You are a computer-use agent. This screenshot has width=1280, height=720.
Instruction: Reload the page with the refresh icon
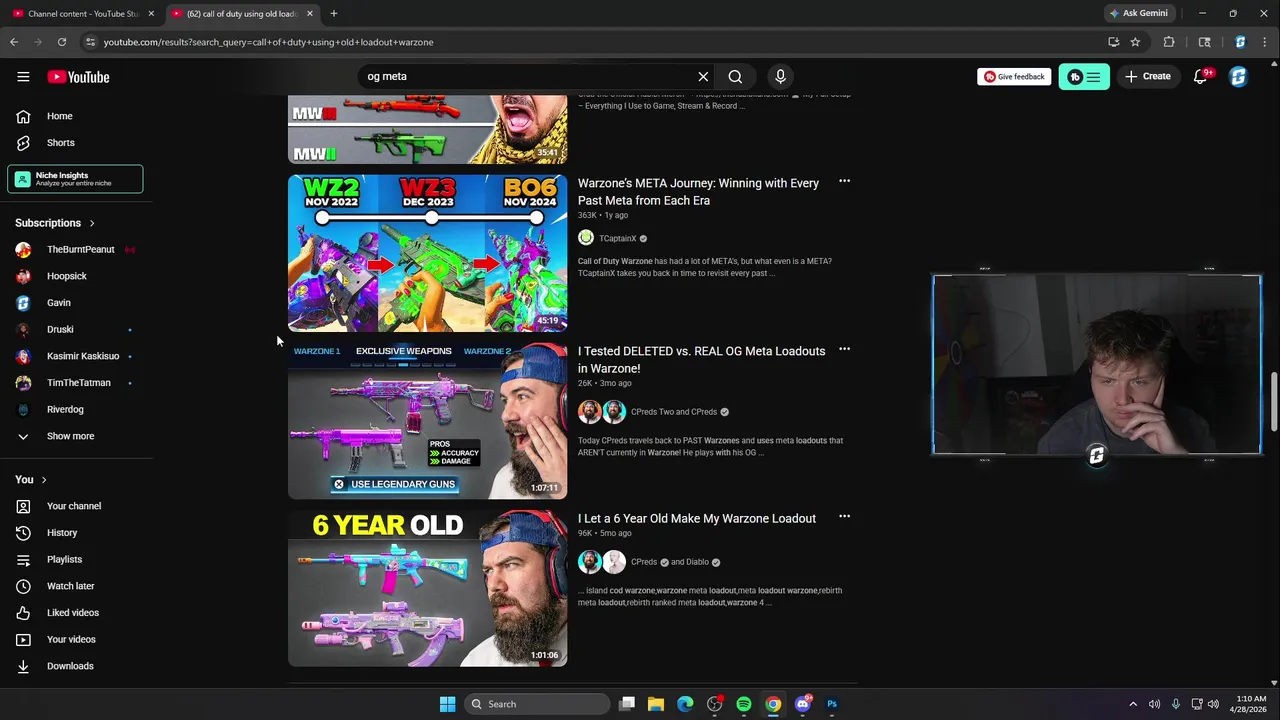pos(62,42)
